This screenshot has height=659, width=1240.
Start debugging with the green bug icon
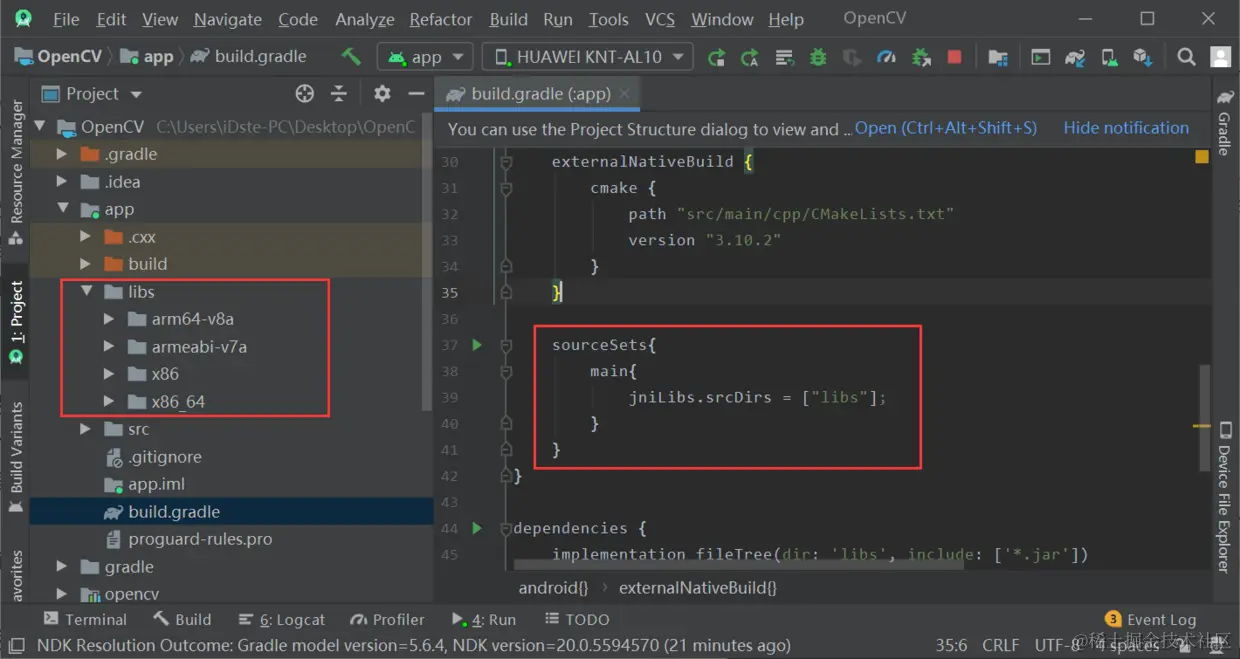[818, 57]
